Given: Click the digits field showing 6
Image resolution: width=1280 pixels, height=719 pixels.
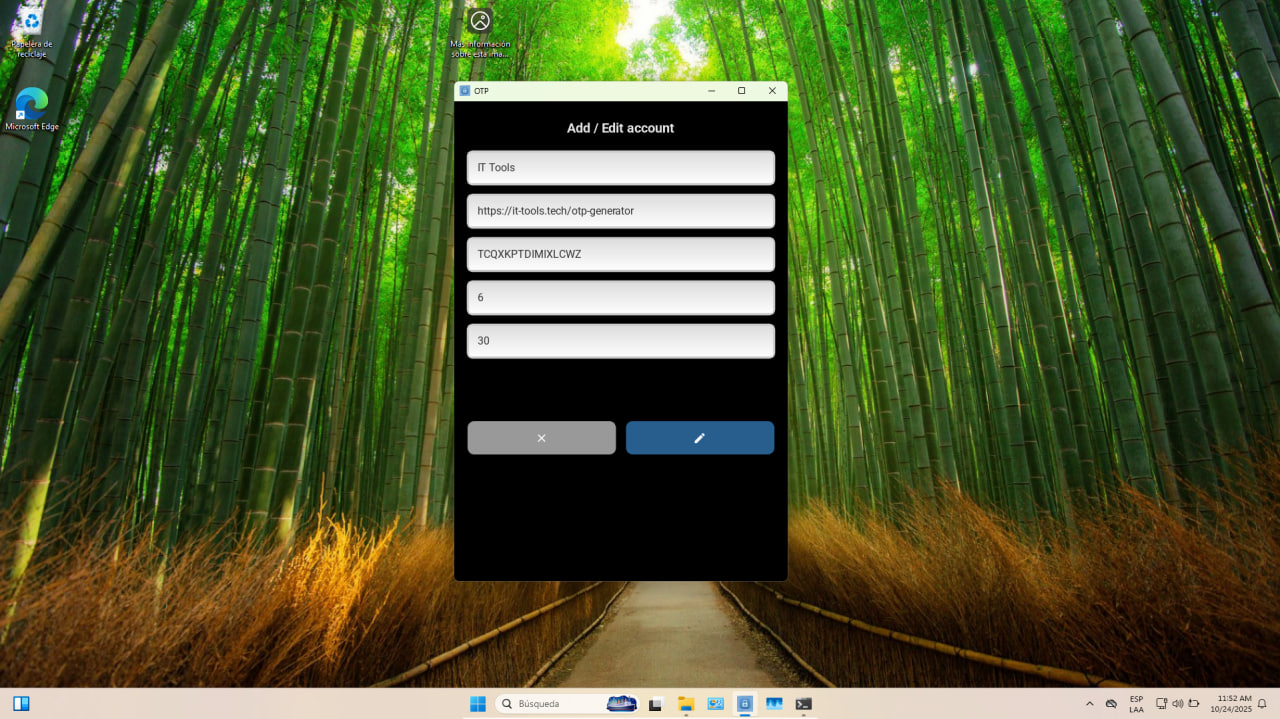Looking at the screenshot, I should tap(620, 297).
